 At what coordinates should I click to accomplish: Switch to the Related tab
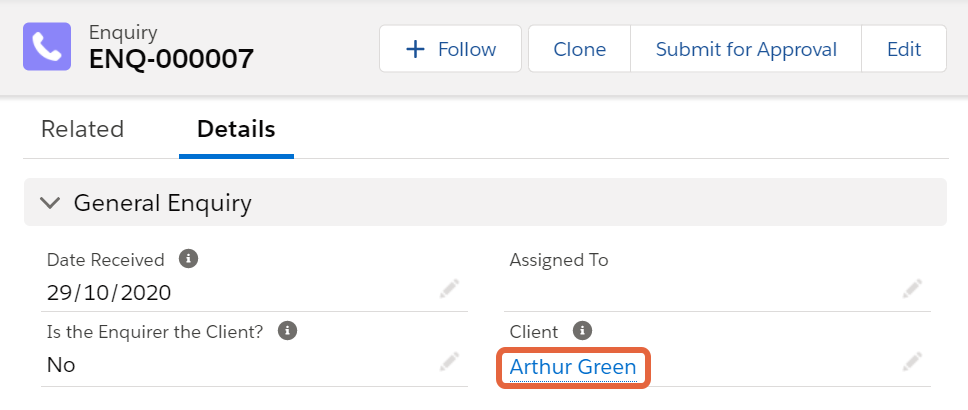coord(82,129)
